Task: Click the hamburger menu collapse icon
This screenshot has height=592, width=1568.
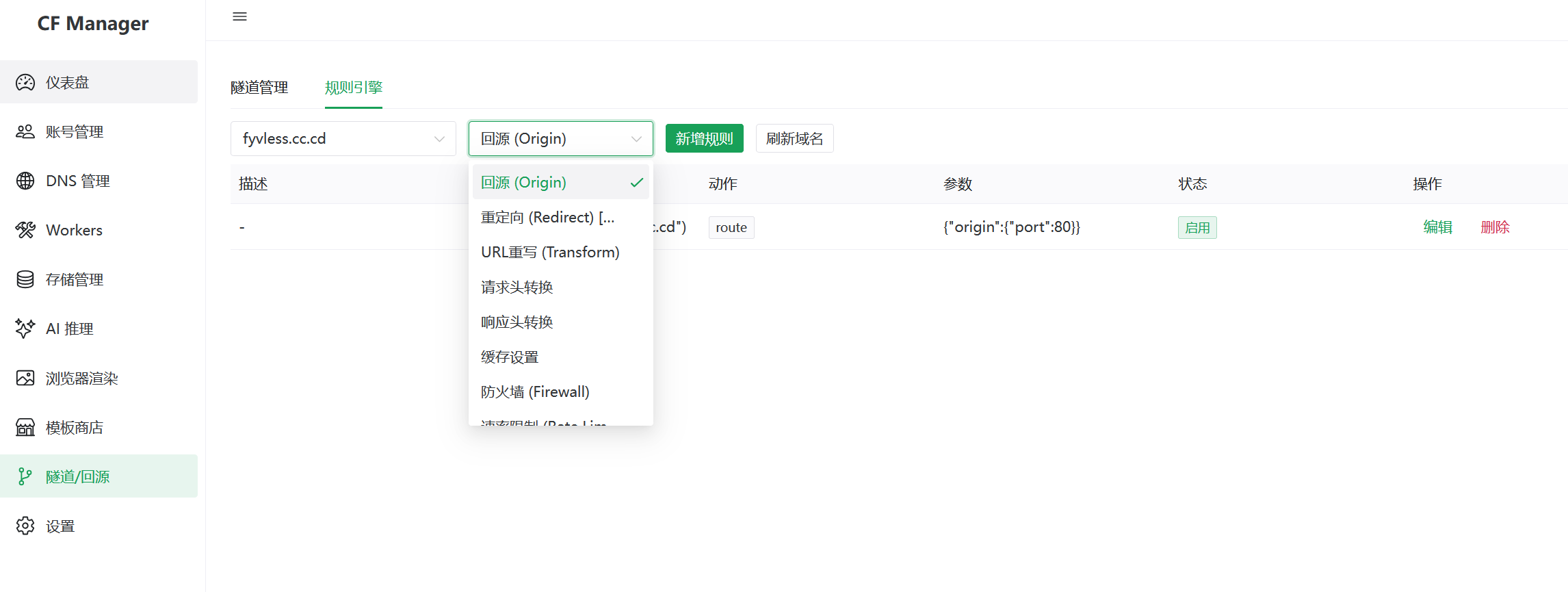Action: (x=239, y=16)
